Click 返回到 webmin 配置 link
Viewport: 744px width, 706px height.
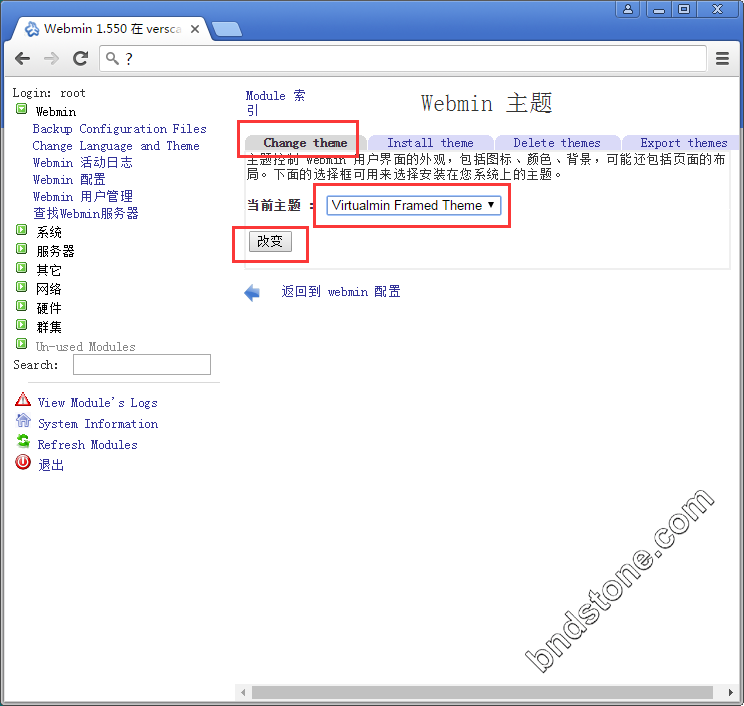coord(341,291)
